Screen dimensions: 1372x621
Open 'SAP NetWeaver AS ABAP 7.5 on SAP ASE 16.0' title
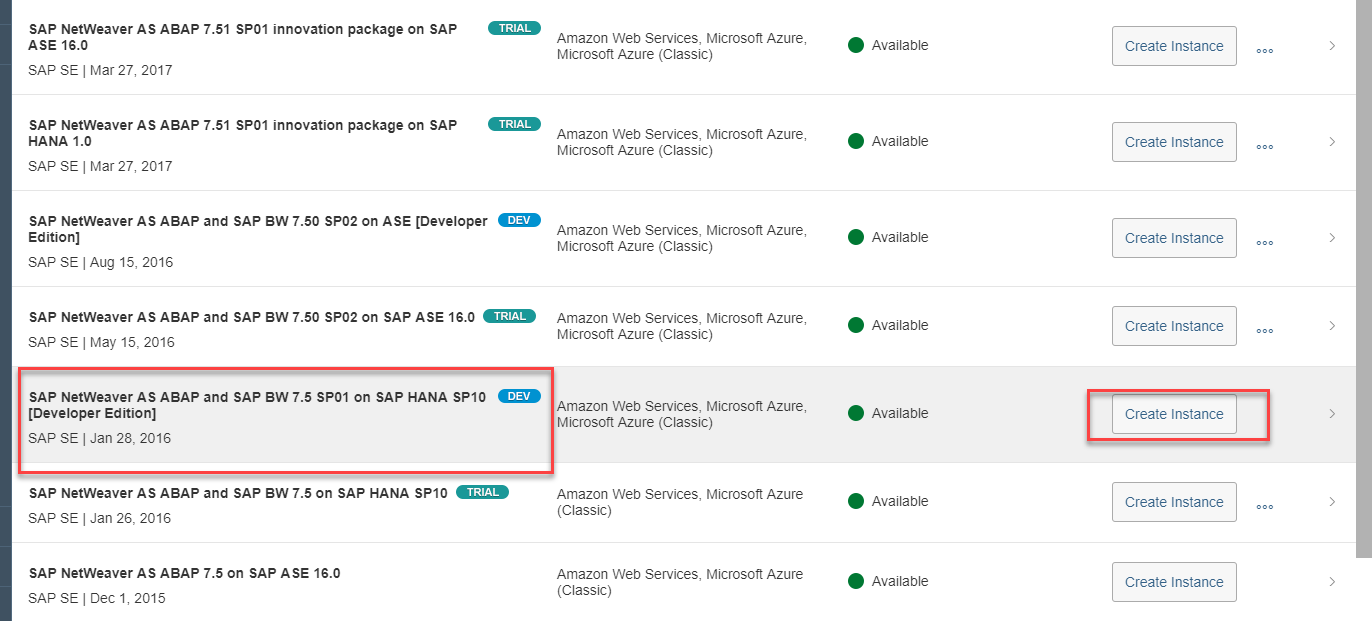[185, 573]
